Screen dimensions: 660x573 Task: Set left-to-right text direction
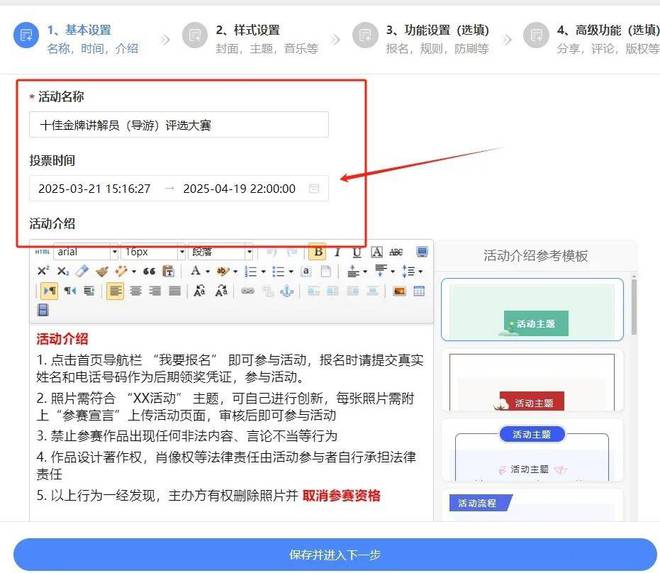click(49, 291)
